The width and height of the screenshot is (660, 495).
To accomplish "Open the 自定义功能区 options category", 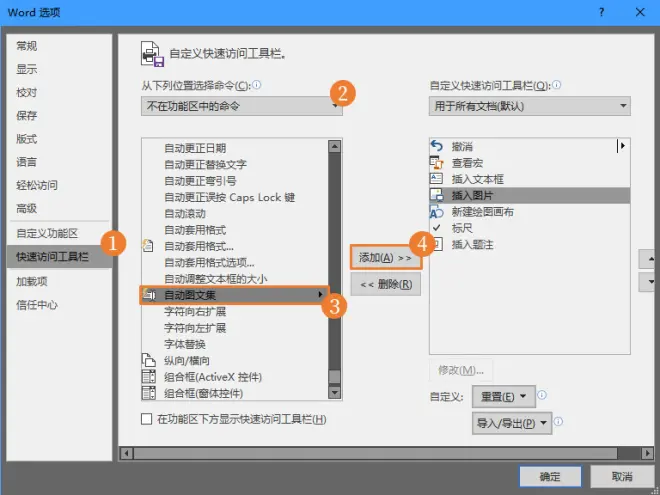I will (59, 233).
